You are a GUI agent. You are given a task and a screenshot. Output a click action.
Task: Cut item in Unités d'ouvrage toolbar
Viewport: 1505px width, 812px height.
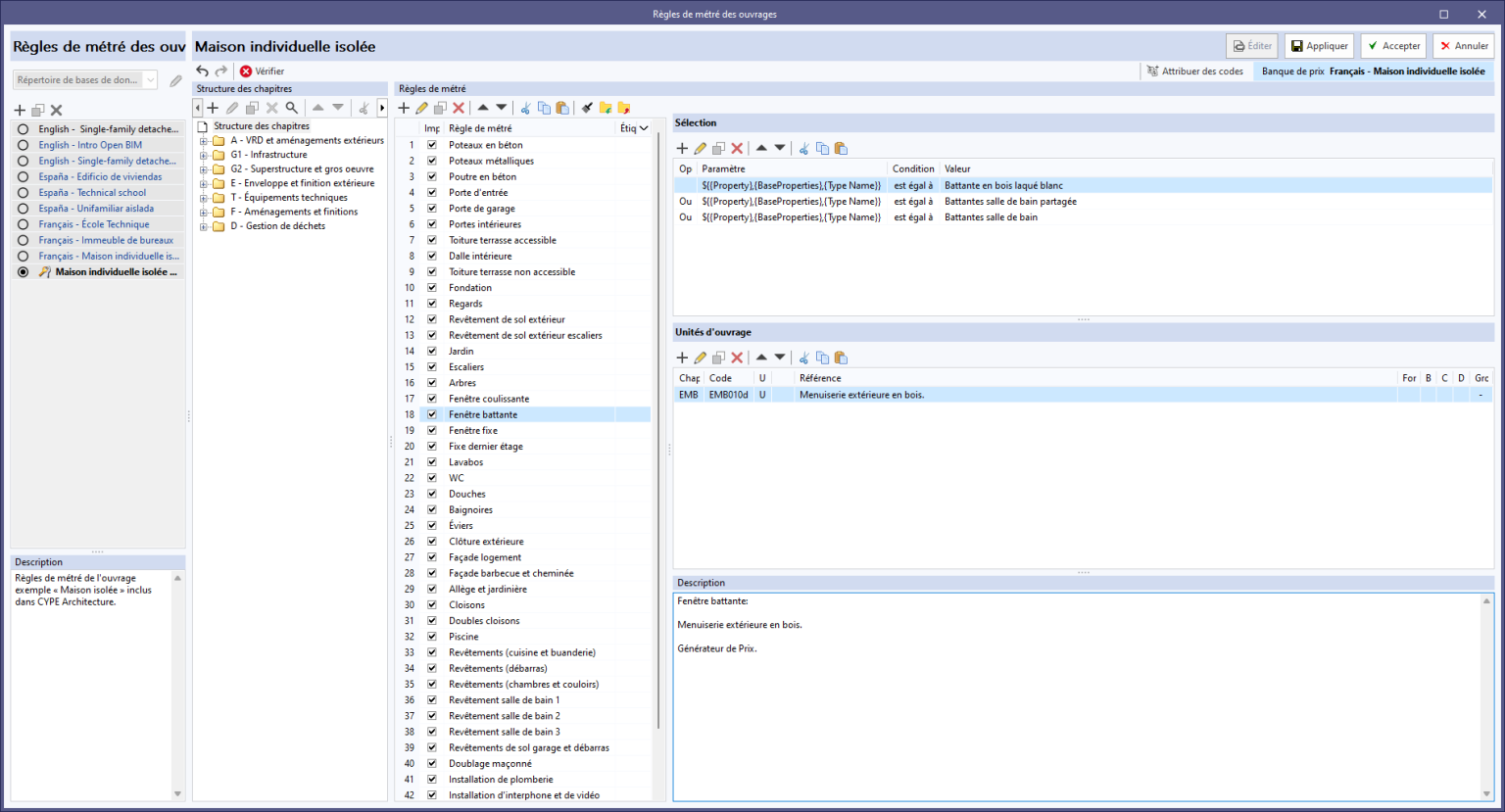803,358
